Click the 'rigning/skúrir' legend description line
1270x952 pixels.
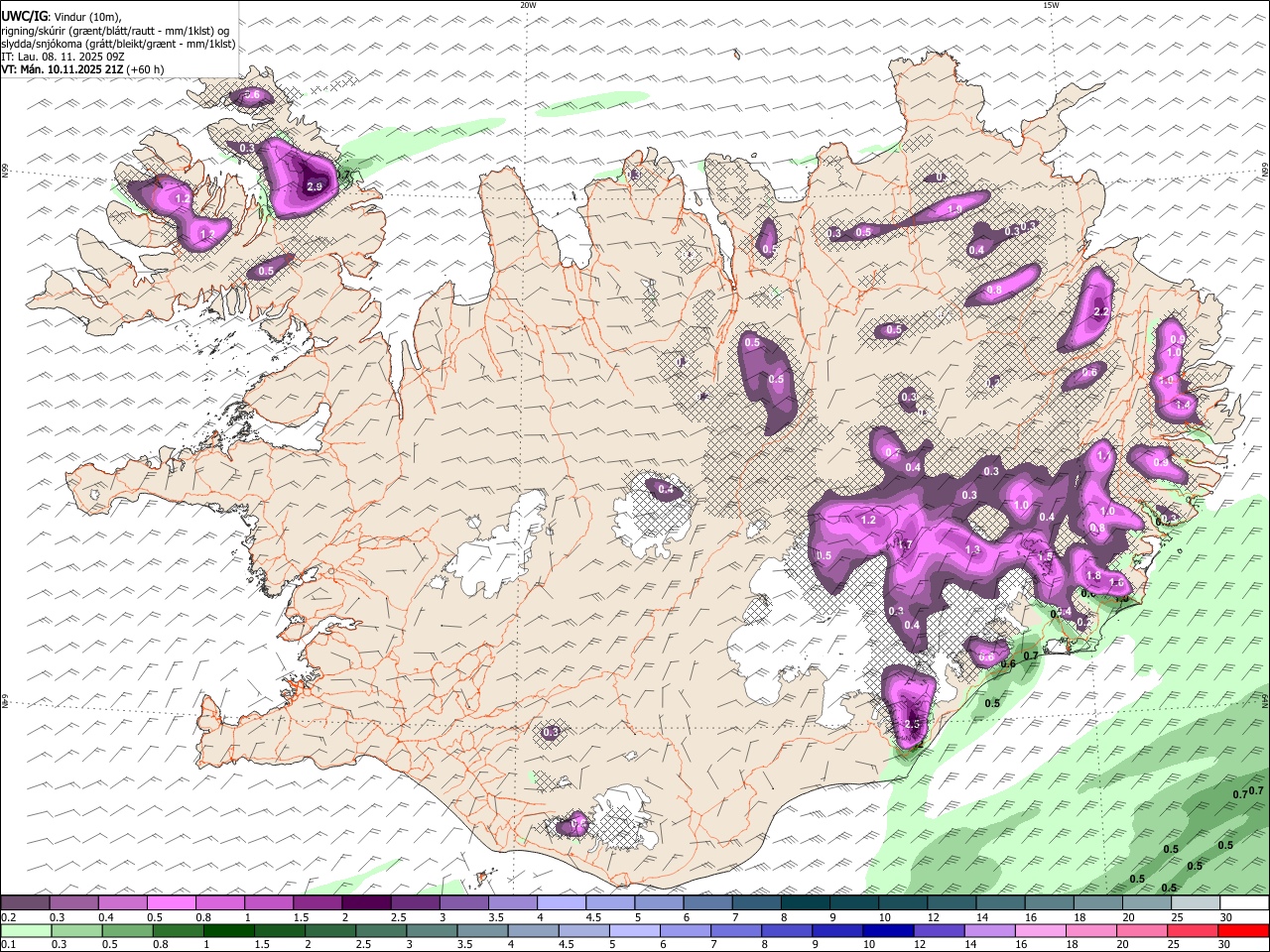pyautogui.click(x=115, y=30)
